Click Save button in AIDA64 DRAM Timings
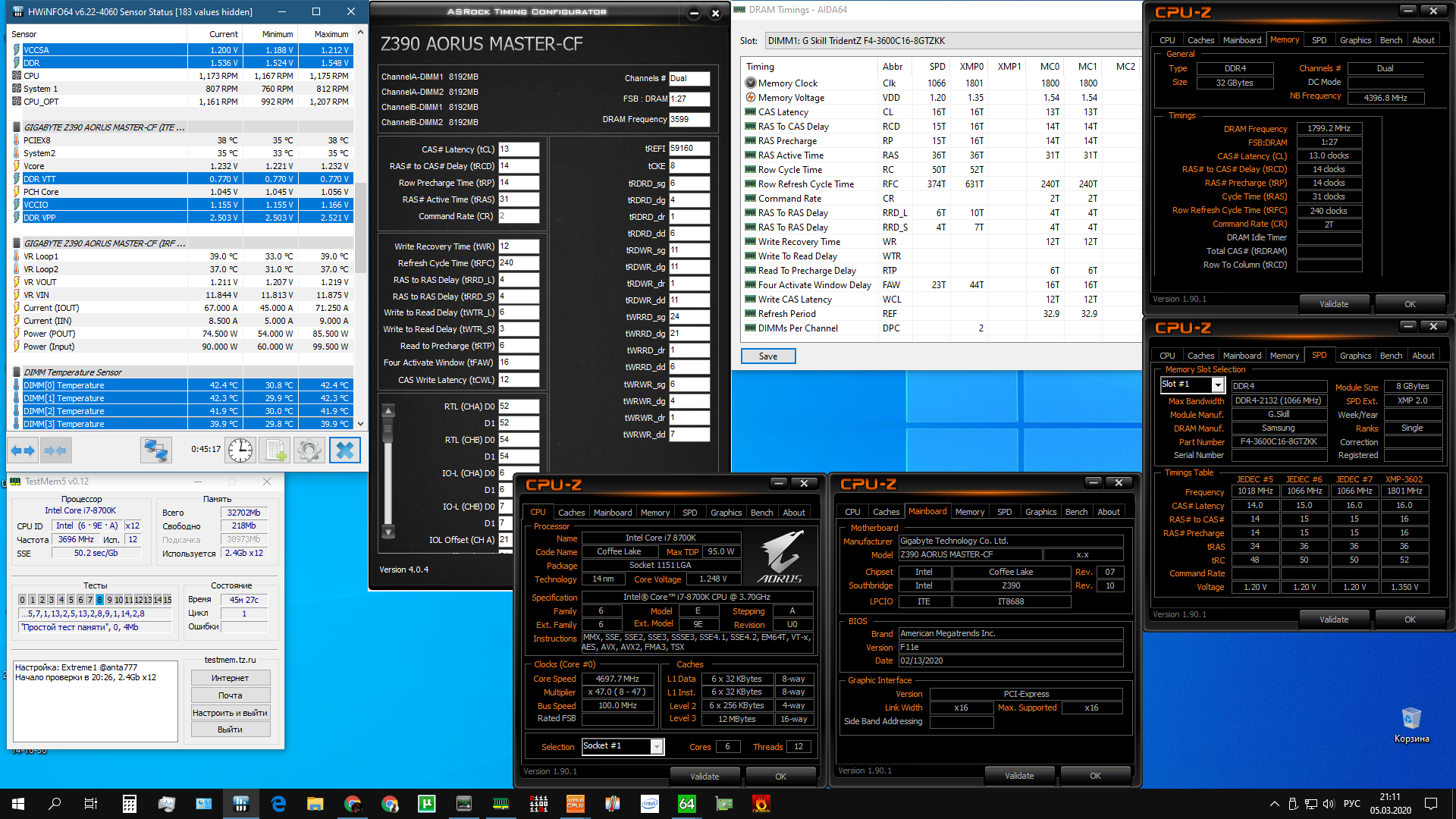Viewport: 1456px width, 819px height. (x=767, y=356)
